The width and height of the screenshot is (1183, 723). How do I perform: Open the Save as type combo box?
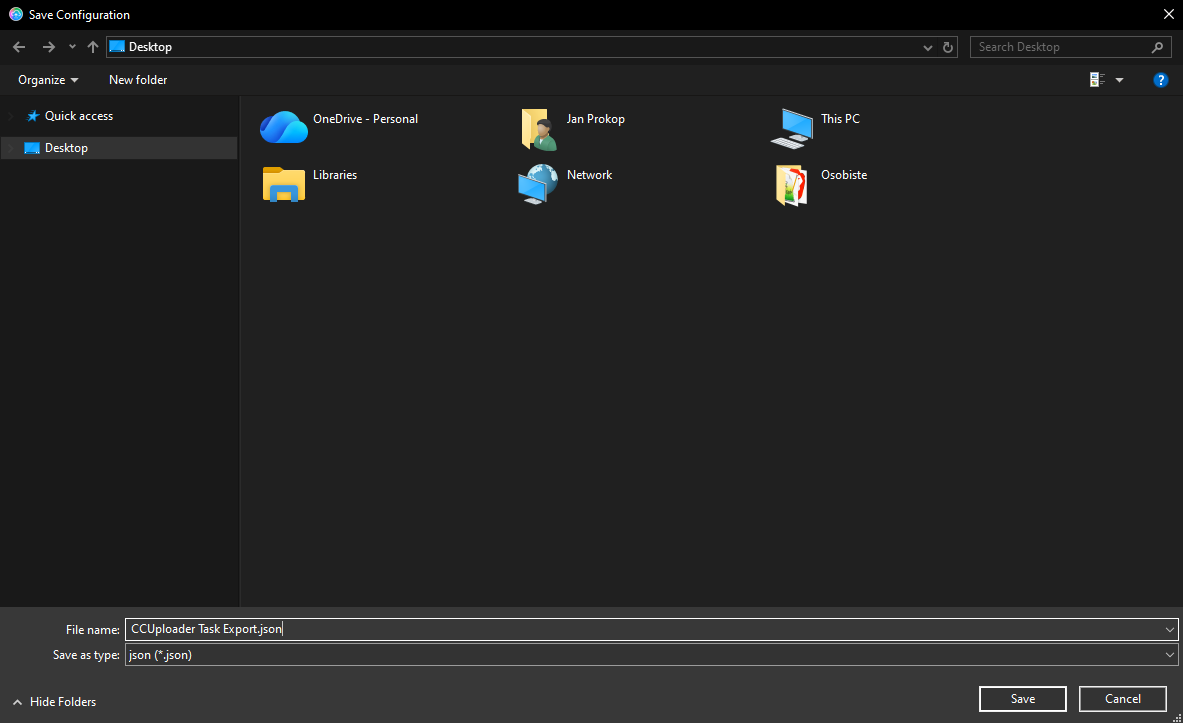(x=651, y=655)
